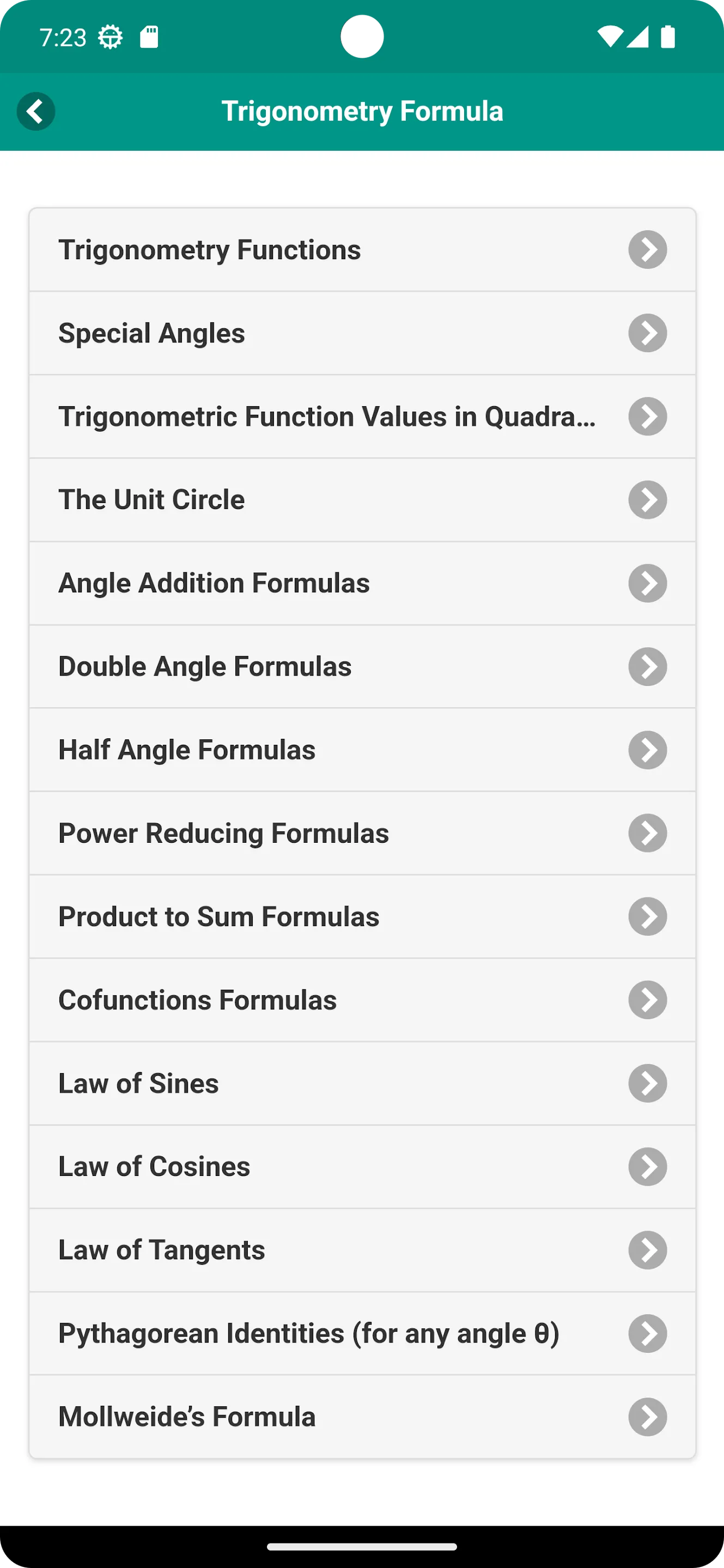Tap the bottom navigation home gesture bar
Image resolution: width=724 pixels, height=1568 pixels.
click(362, 1547)
